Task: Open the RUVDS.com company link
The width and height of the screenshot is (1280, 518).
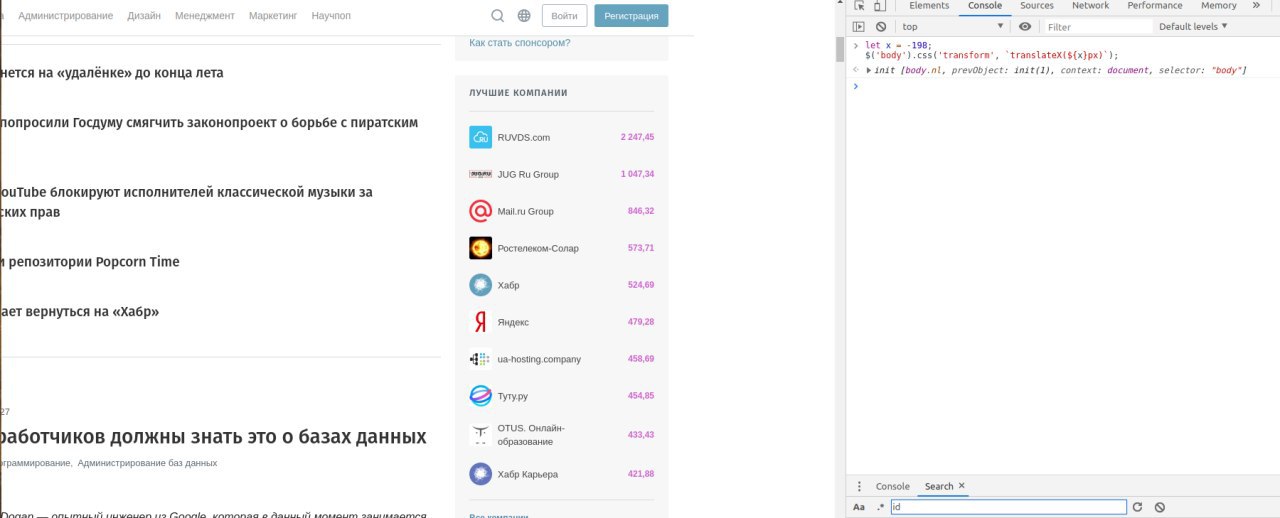Action: tap(524, 138)
